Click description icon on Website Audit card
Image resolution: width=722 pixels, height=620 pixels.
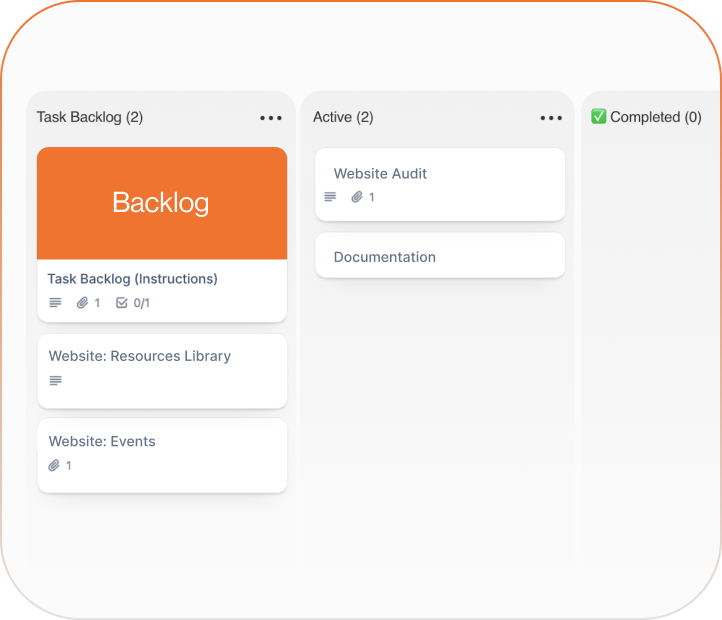pyautogui.click(x=330, y=197)
